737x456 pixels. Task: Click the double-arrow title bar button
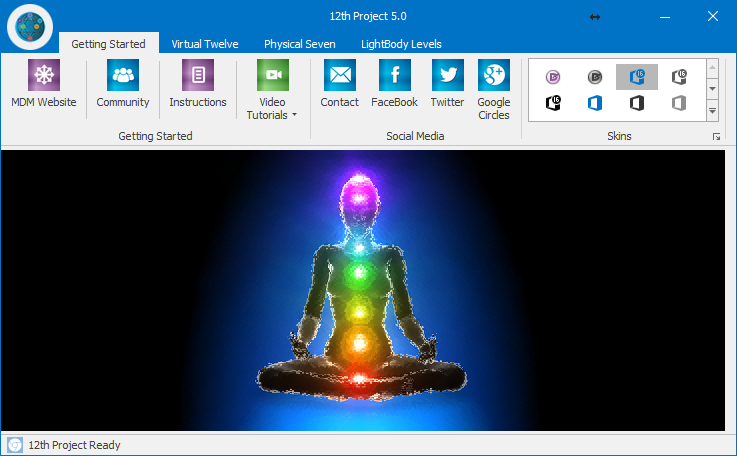tap(595, 17)
